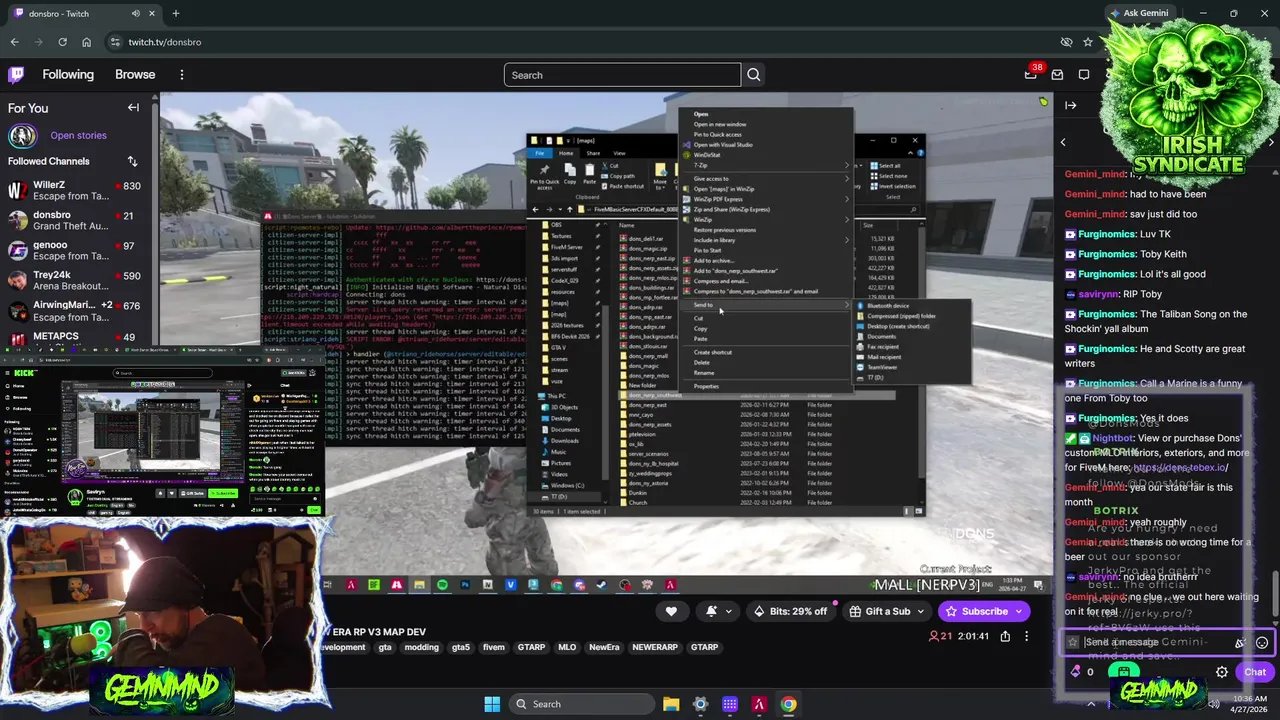The height and width of the screenshot is (720, 1280).
Task: Open the whispers envelope icon
Action: click(x=1057, y=75)
